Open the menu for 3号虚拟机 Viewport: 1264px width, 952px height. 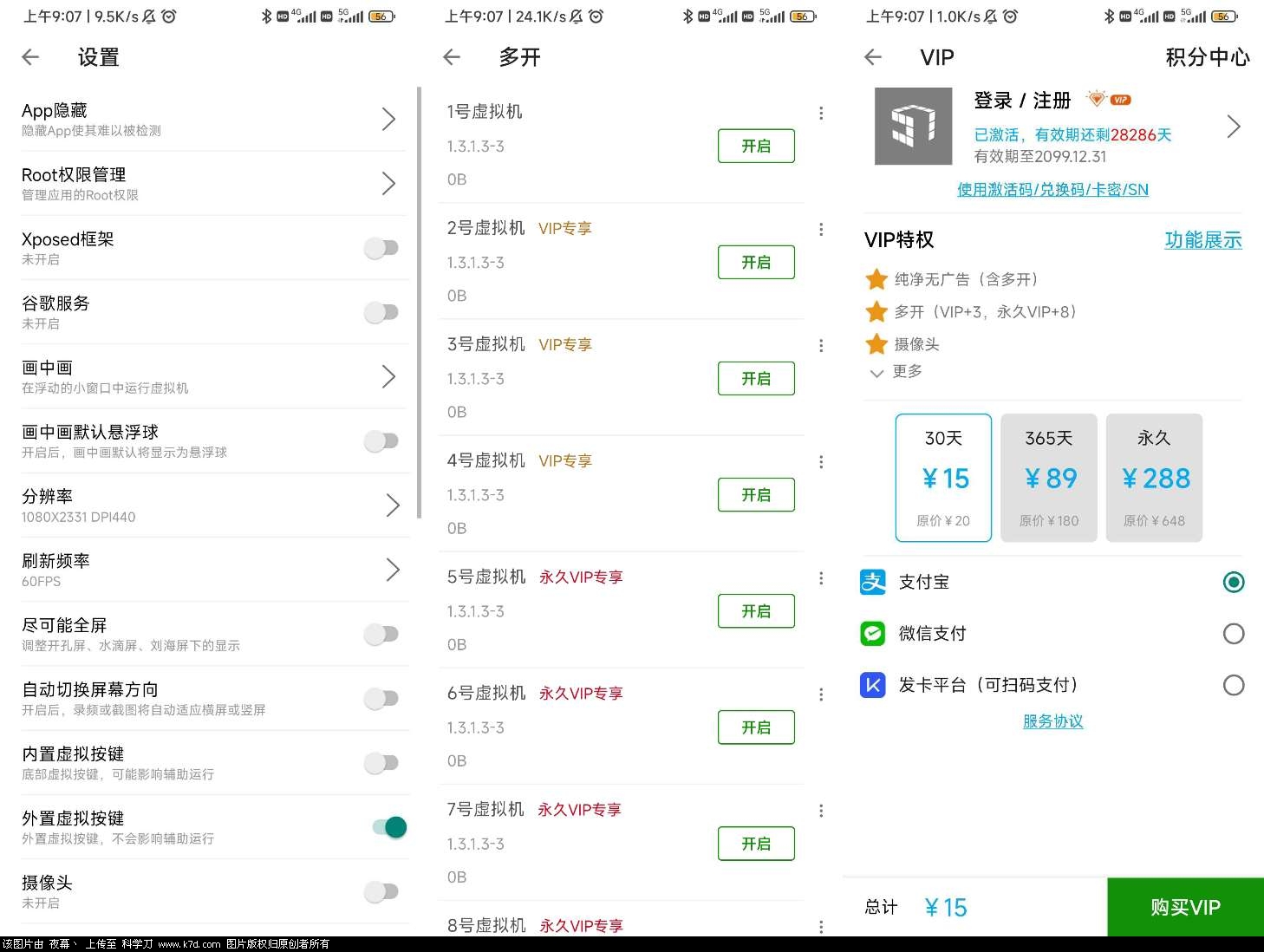[x=821, y=345]
